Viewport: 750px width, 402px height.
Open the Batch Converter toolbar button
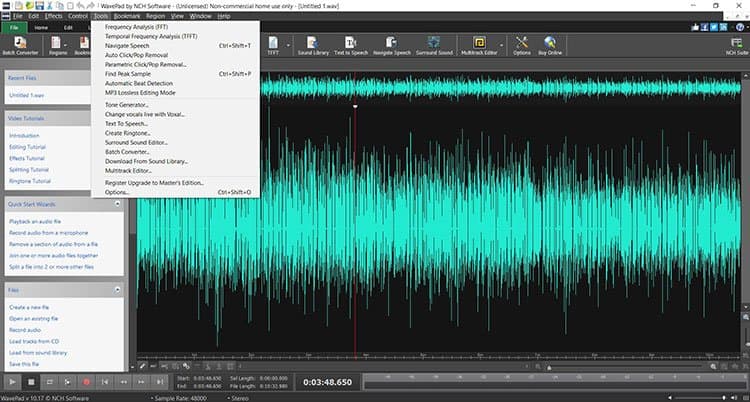click(20, 45)
